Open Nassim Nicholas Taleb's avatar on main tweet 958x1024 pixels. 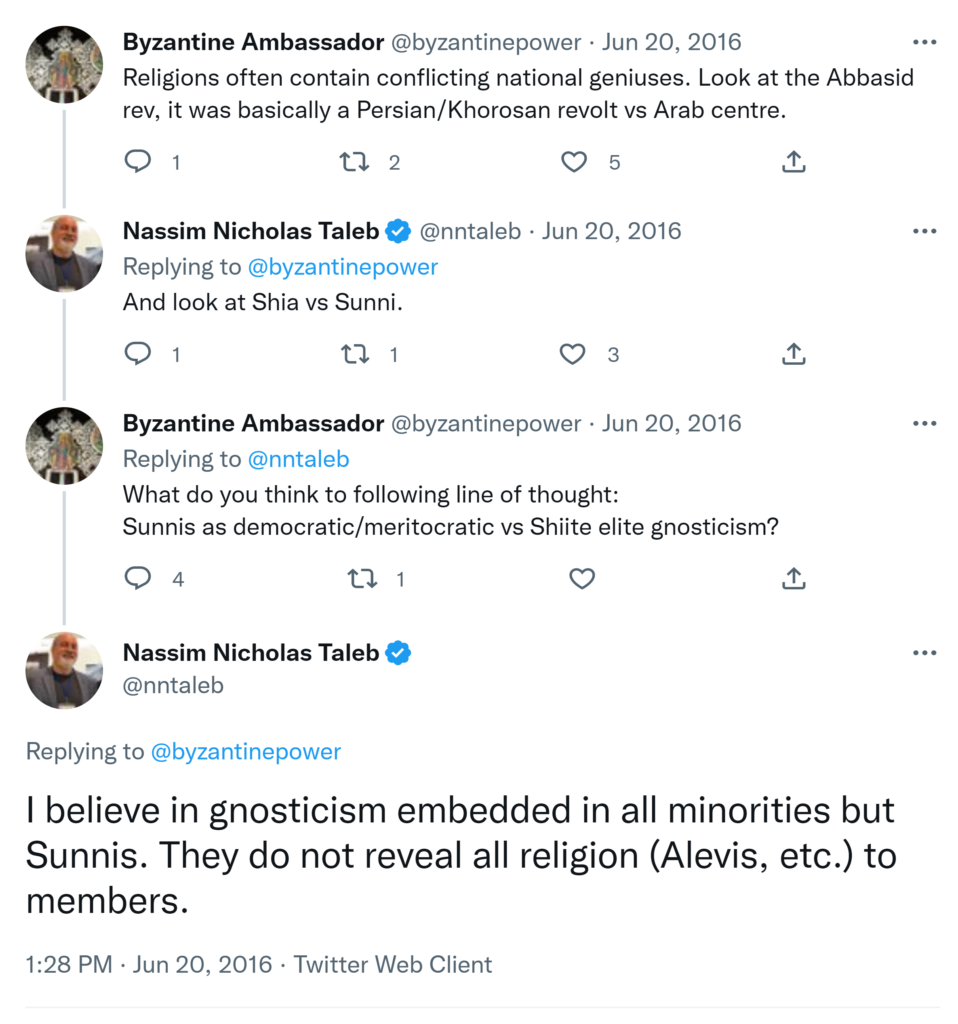pyautogui.click(x=64, y=670)
